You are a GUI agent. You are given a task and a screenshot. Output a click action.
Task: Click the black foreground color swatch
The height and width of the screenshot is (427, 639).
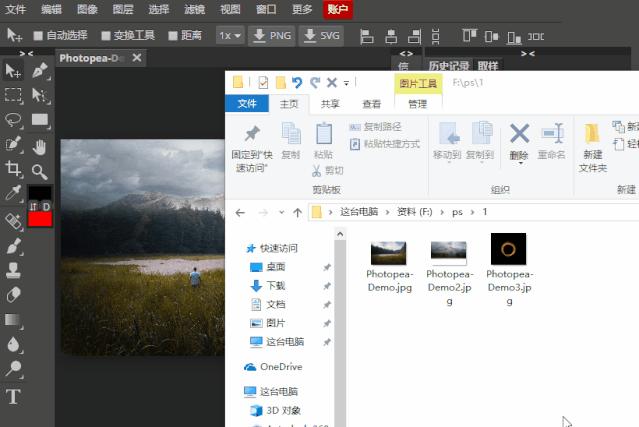point(40,193)
